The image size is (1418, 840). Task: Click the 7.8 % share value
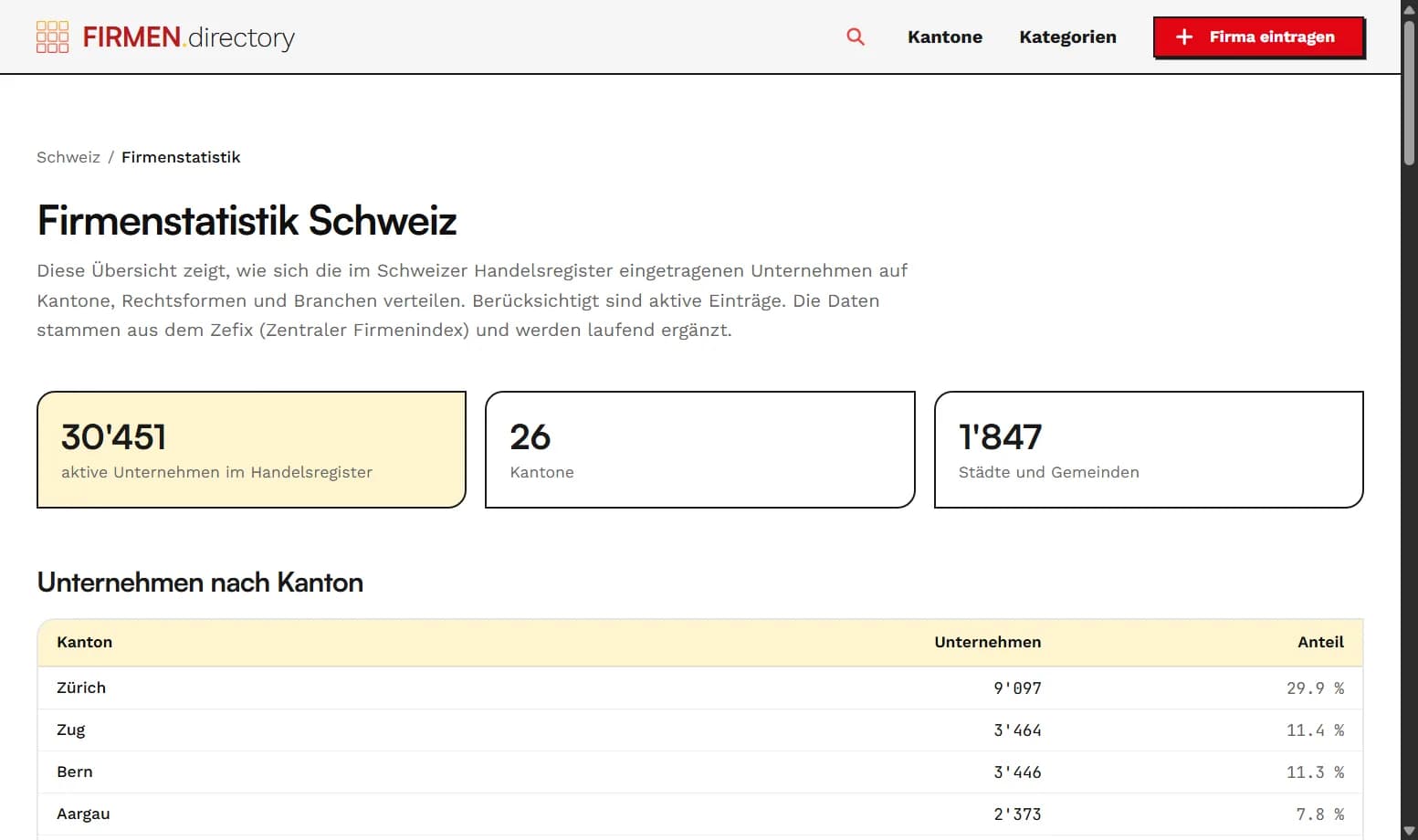1320,814
